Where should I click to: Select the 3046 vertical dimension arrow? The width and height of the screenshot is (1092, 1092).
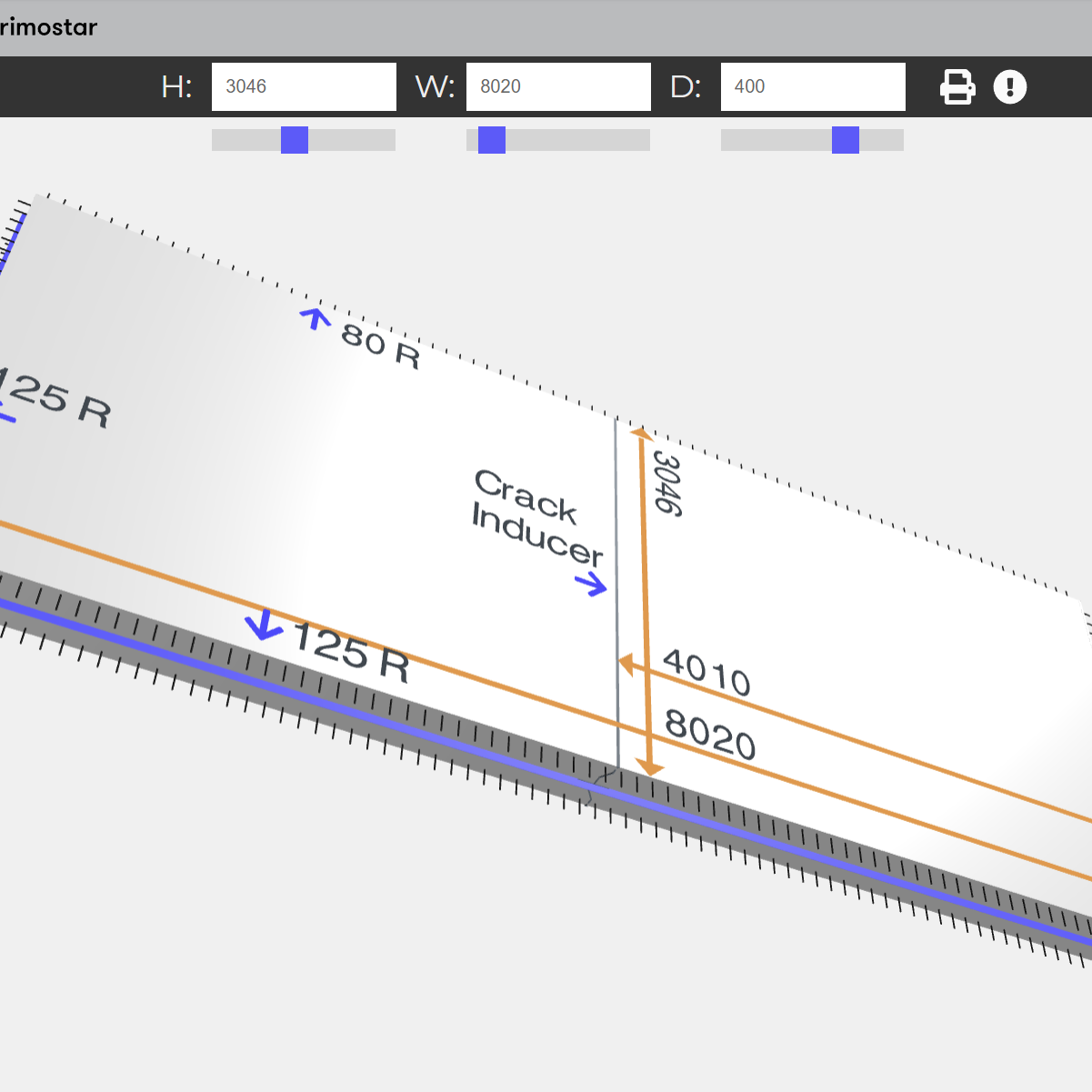(646, 600)
